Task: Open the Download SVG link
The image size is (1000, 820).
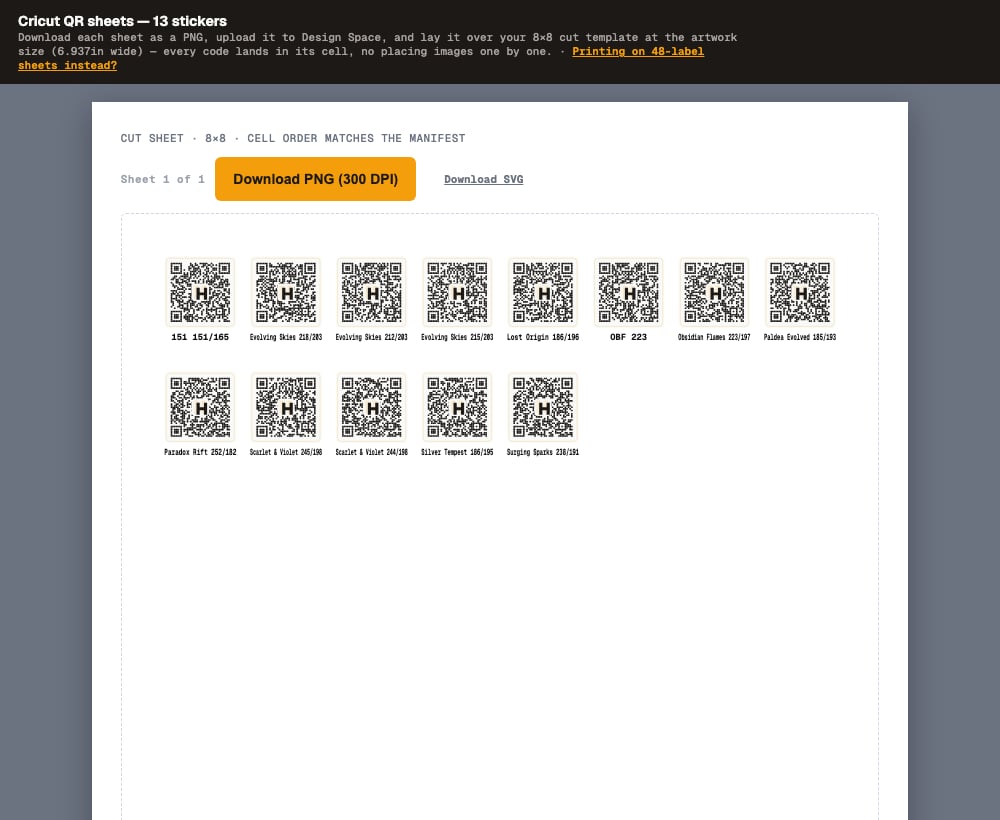Action: 483,179
